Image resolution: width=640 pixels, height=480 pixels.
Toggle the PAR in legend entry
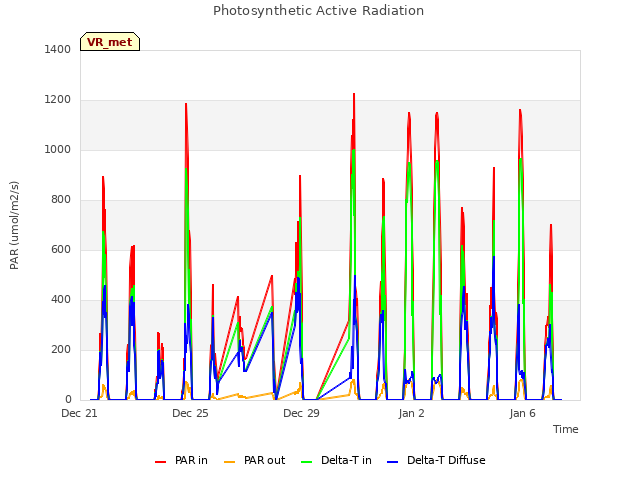pos(181,460)
